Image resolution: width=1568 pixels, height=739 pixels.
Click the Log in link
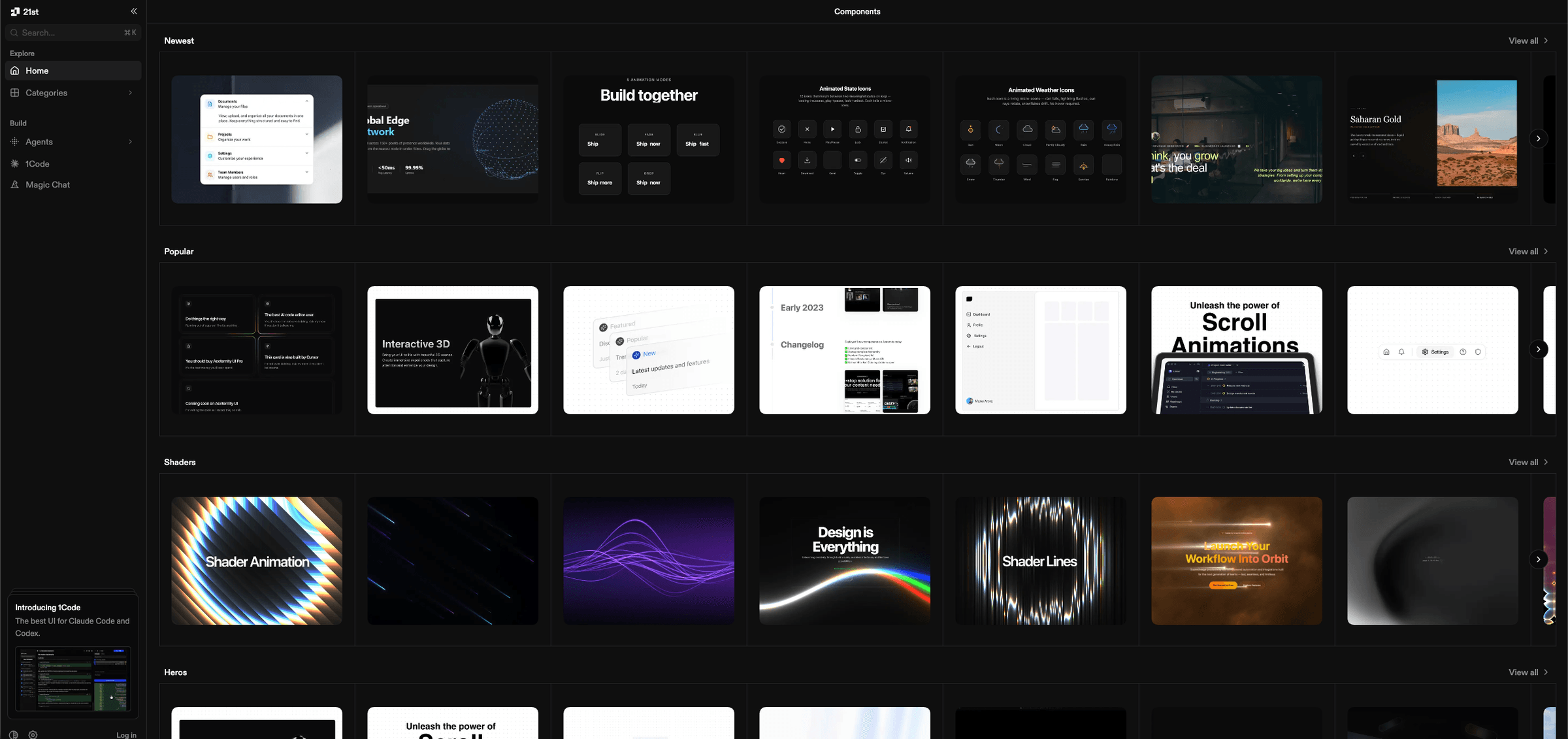click(x=126, y=735)
